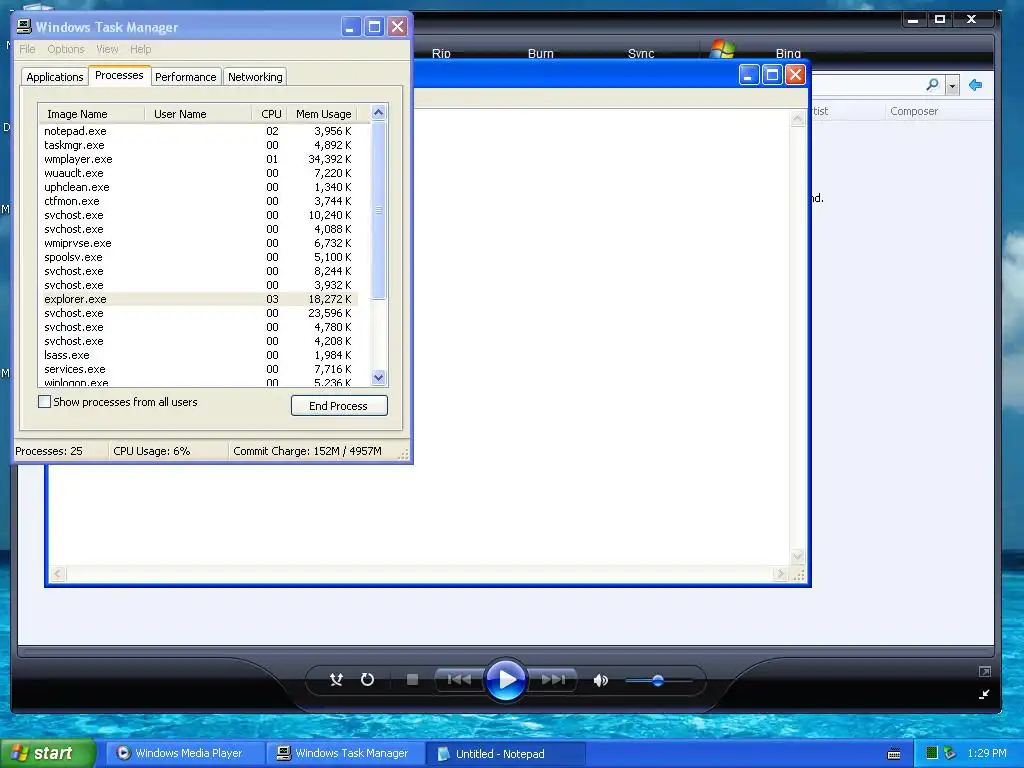Image resolution: width=1024 pixels, height=768 pixels.
Task: Open Task Manager Options menu
Action: point(66,49)
